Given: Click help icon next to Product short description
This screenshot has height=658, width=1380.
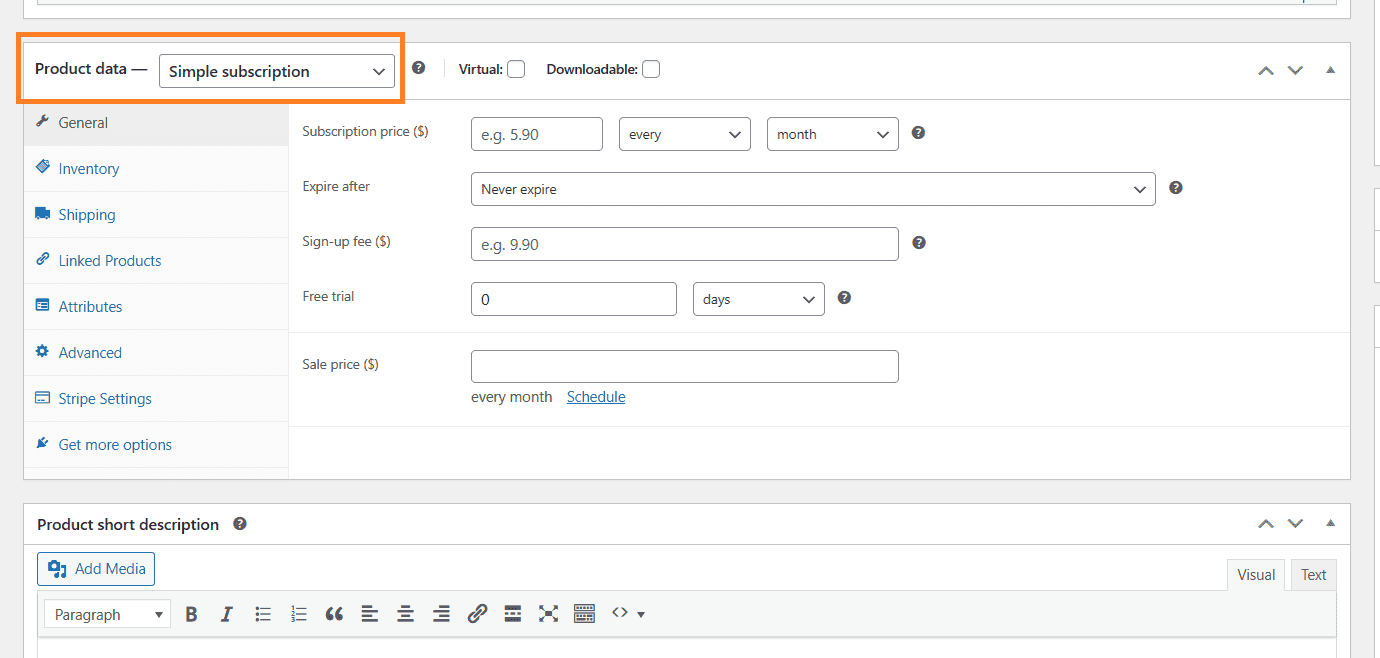Looking at the screenshot, I should point(240,523).
